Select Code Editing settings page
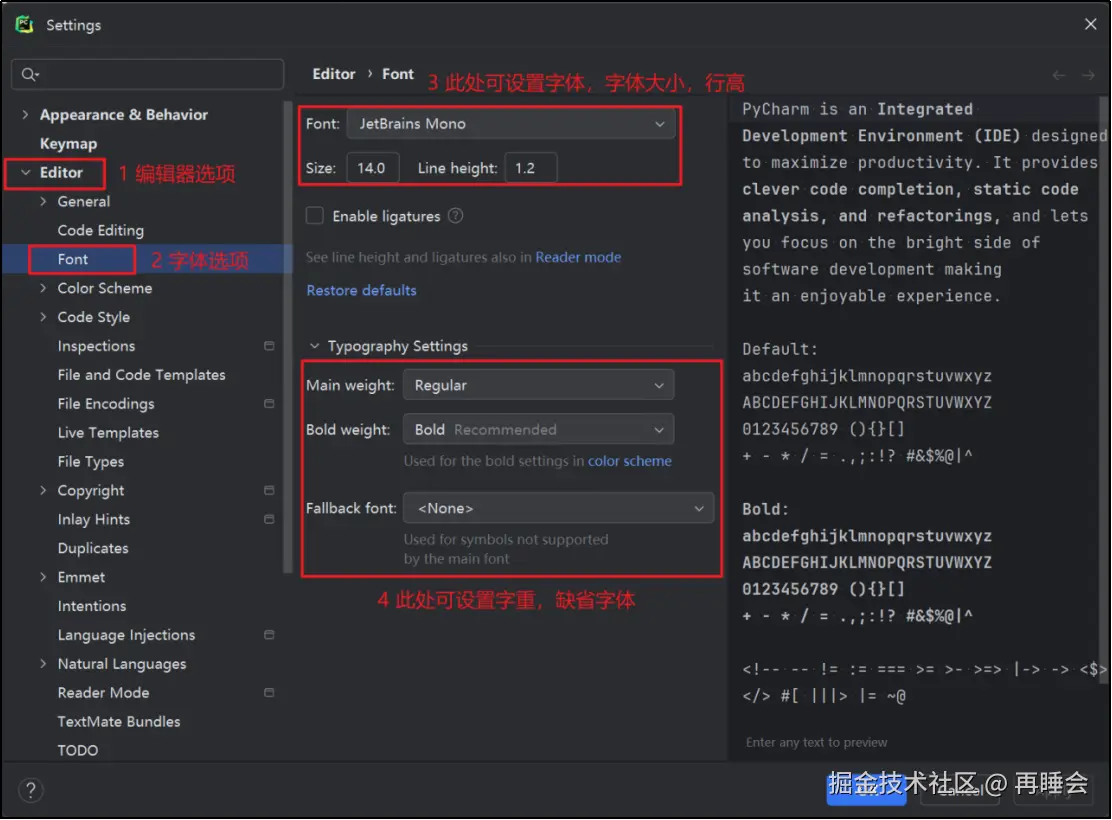 (x=101, y=231)
